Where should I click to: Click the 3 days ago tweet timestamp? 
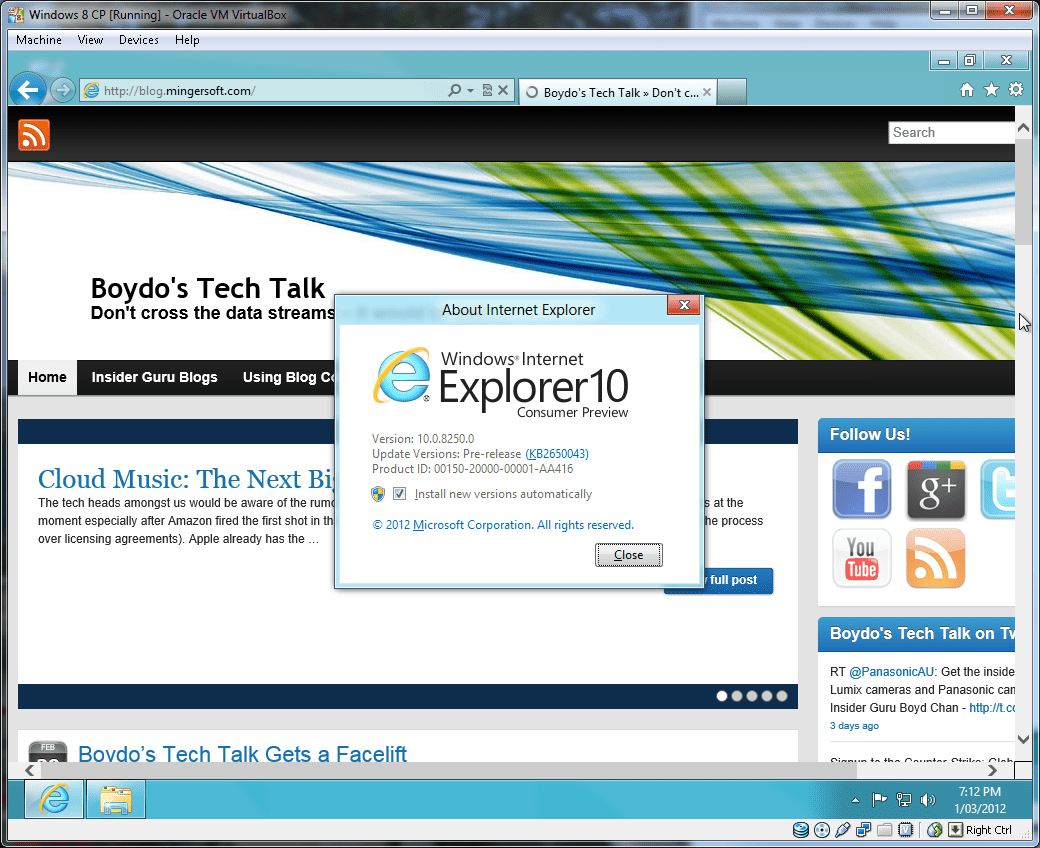(x=854, y=725)
